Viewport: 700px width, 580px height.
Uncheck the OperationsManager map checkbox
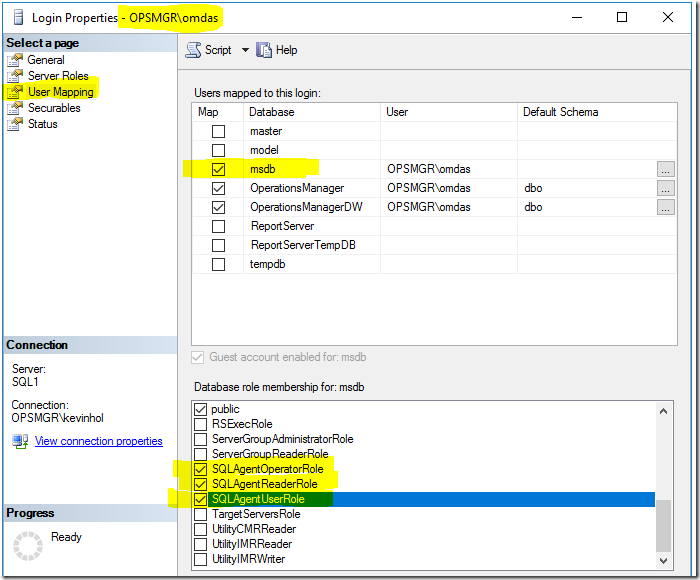pos(218,188)
